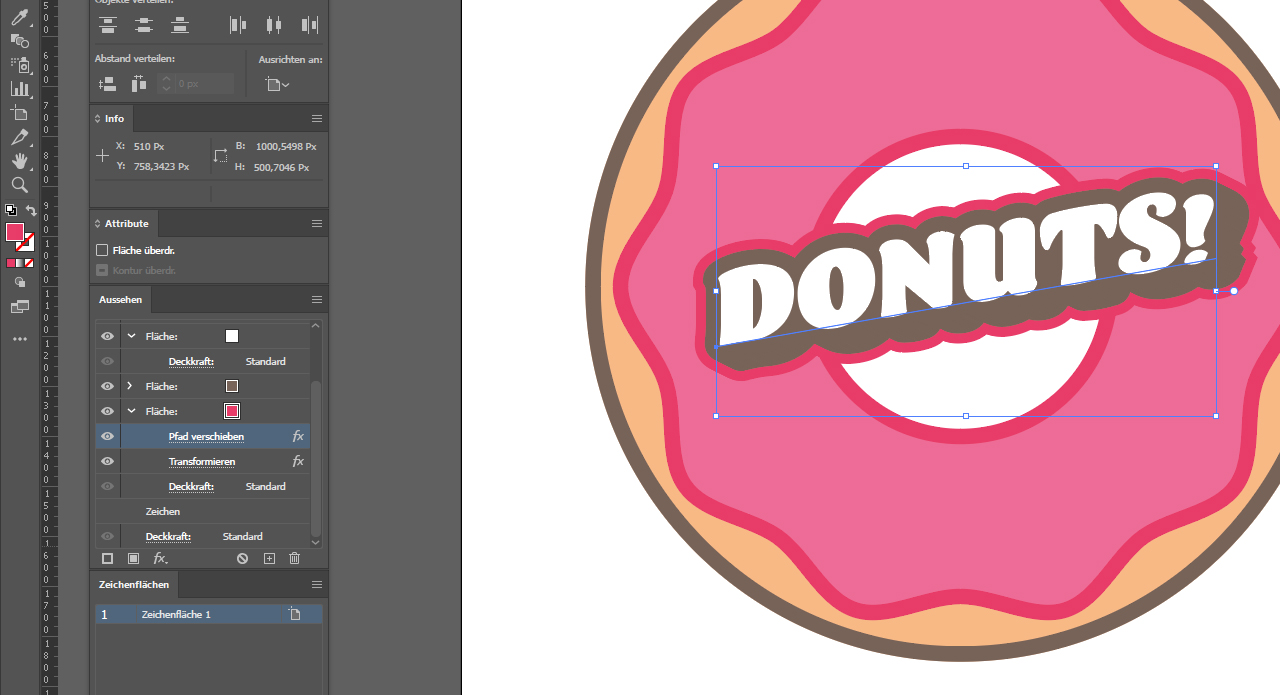This screenshot has width=1280, height=695.
Task: Expand the brown Fläche entry
Action: [131, 386]
